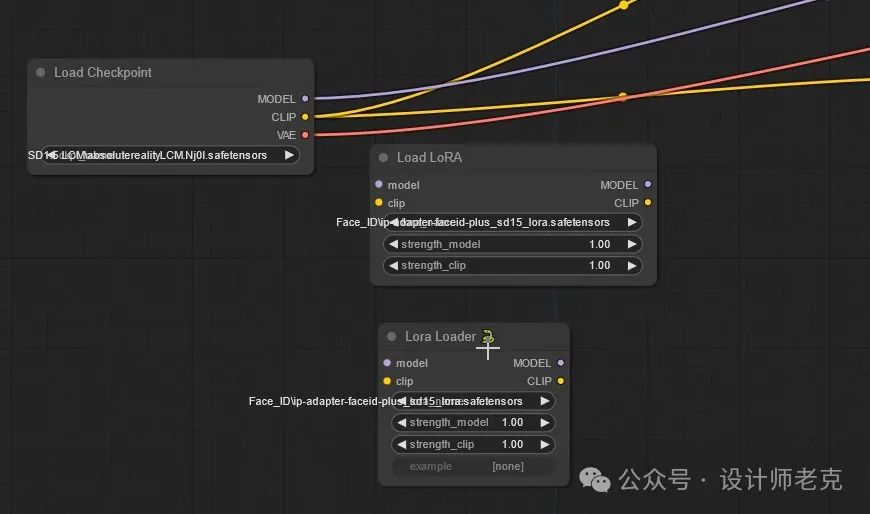Increase strength_clip in Lora Loader node
Viewport: 870px width, 514px height.
[x=545, y=445]
